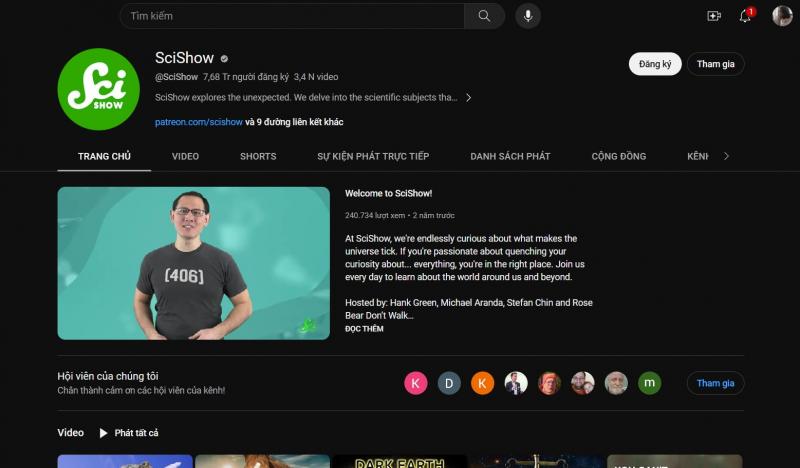Click the Đăng ký subscribe button

point(655,64)
